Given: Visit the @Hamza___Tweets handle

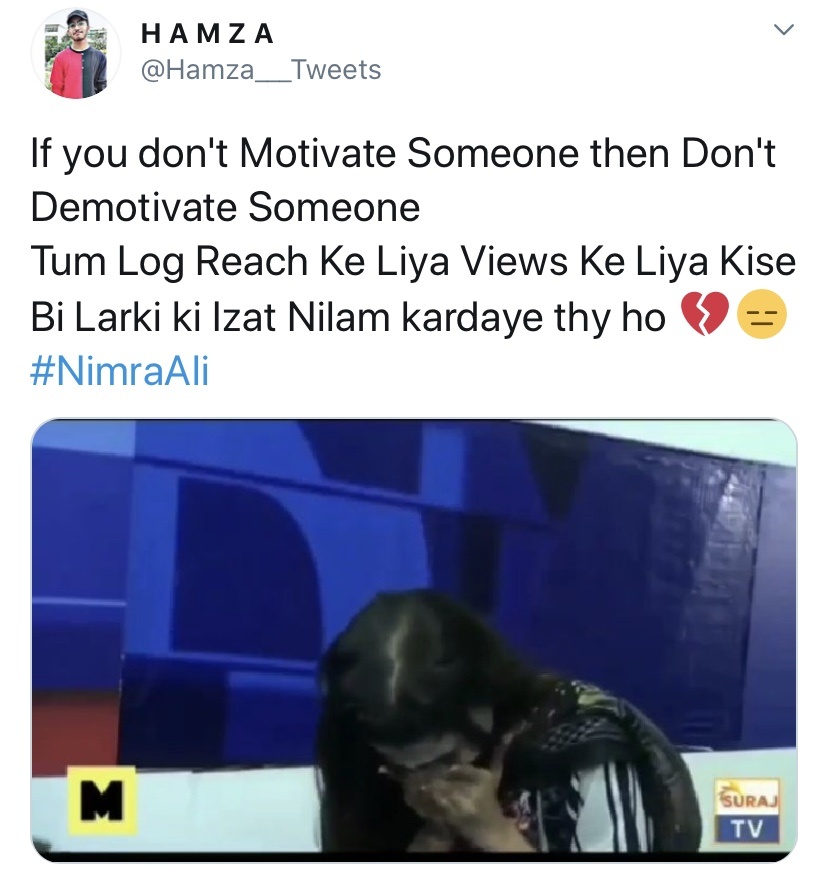Looking at the screenshot, I should click(261, 70).
